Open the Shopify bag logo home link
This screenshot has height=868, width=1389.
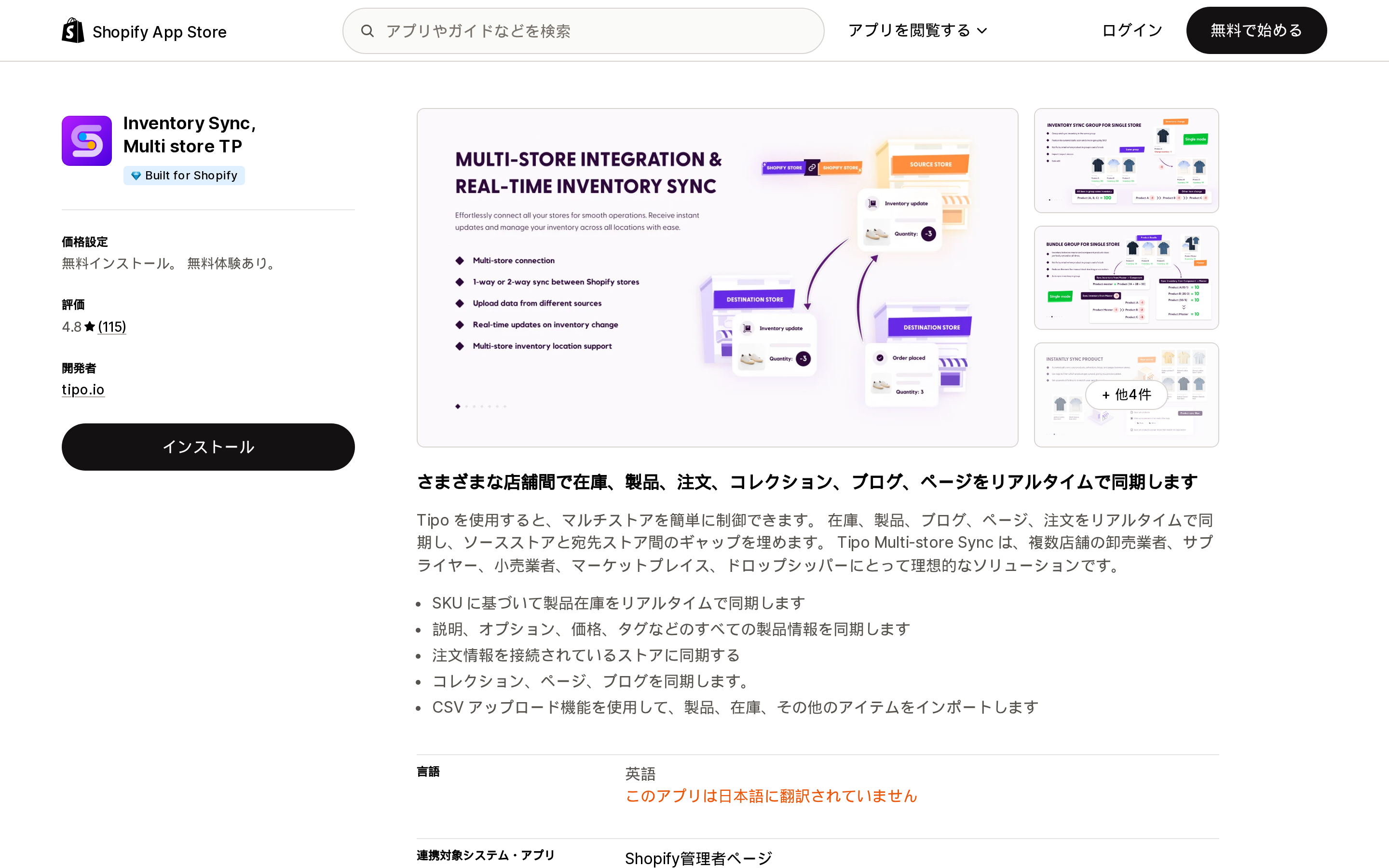(x=73, y=30)
